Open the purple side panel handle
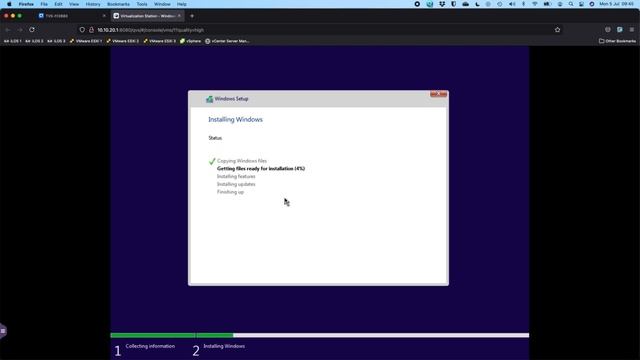Image resolution: width=640 pixels, height=360 pixels. [x=3, y=331]
